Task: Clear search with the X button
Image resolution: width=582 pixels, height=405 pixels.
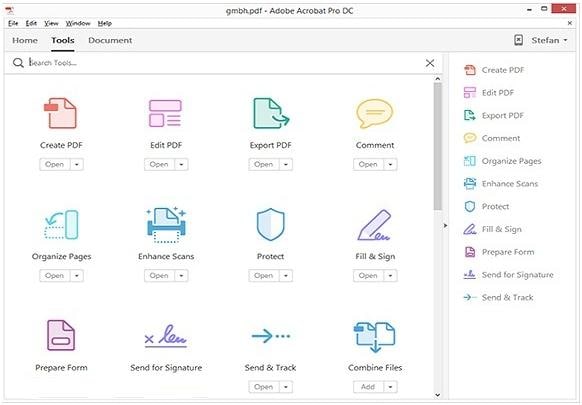Action: click(430, 63)
